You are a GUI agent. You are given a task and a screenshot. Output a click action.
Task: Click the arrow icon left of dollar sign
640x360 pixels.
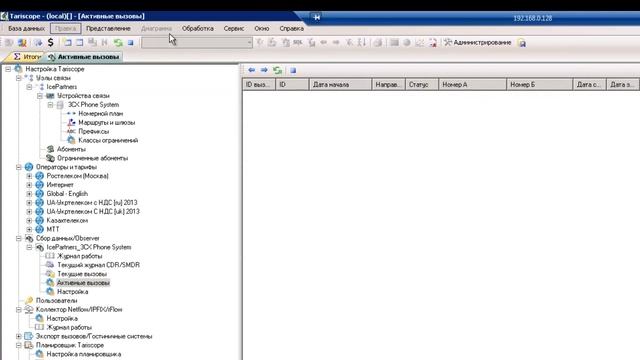[38, 42]
